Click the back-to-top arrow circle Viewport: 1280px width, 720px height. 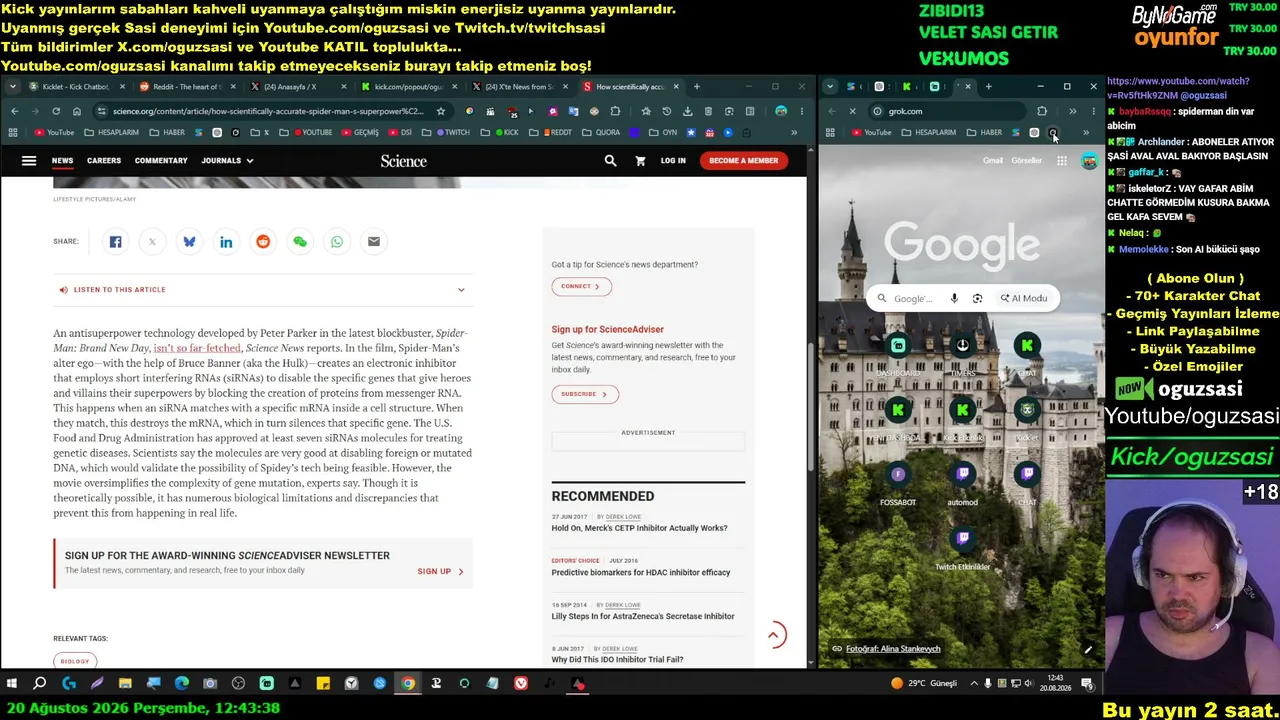tap(773, 635)
